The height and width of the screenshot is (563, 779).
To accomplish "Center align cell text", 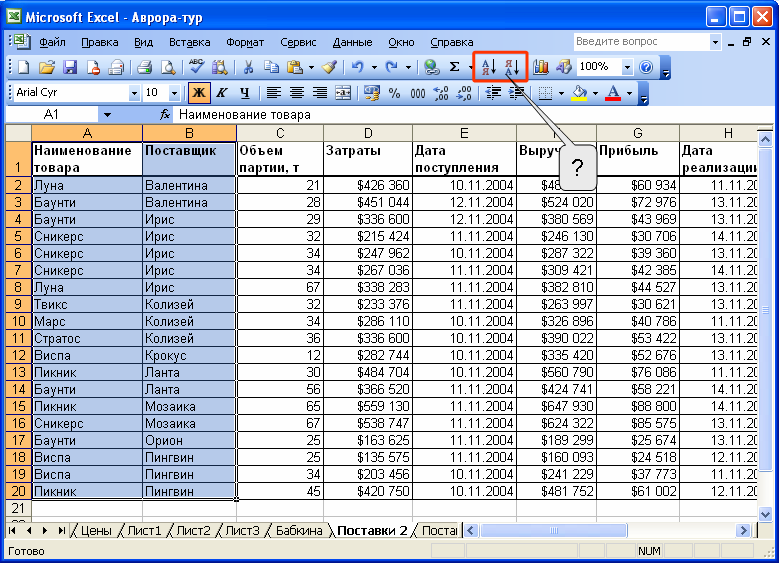I will (x=297, y=93).
